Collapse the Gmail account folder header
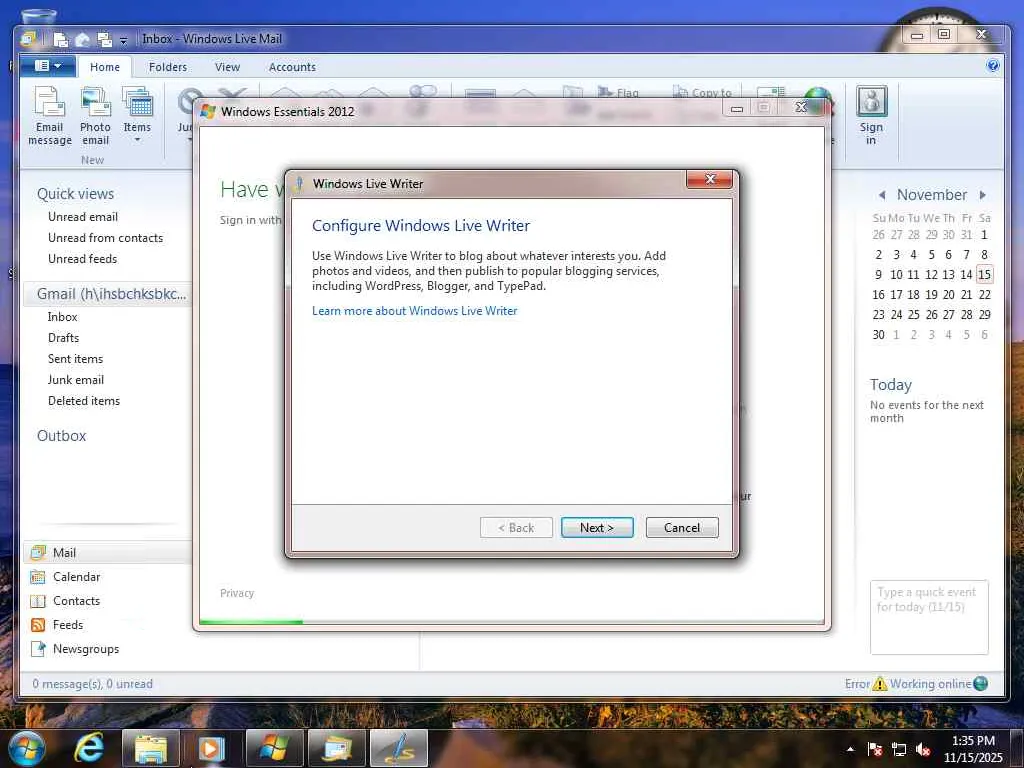 [x=111, y=294]
